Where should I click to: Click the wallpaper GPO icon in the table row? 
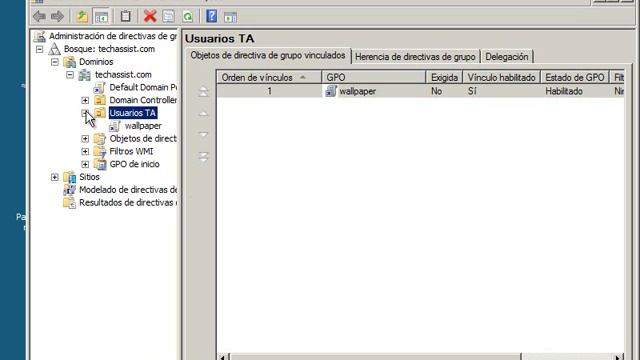pos(331,91)
